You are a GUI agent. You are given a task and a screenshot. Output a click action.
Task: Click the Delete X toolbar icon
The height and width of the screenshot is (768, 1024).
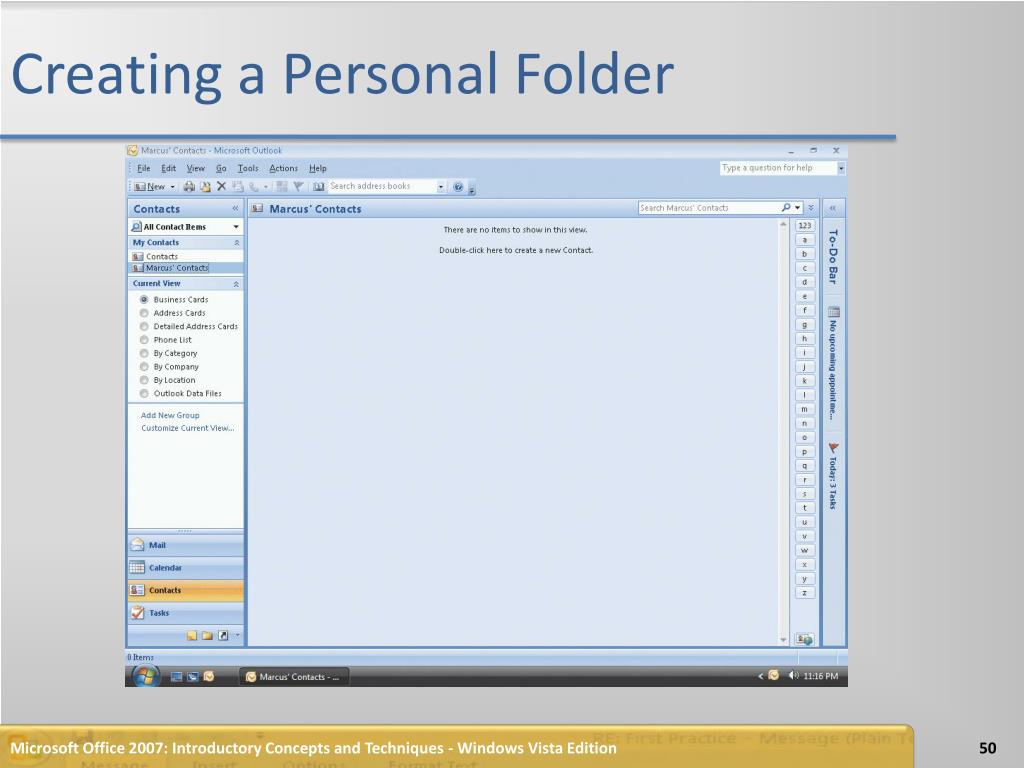(x=221, y=186)
